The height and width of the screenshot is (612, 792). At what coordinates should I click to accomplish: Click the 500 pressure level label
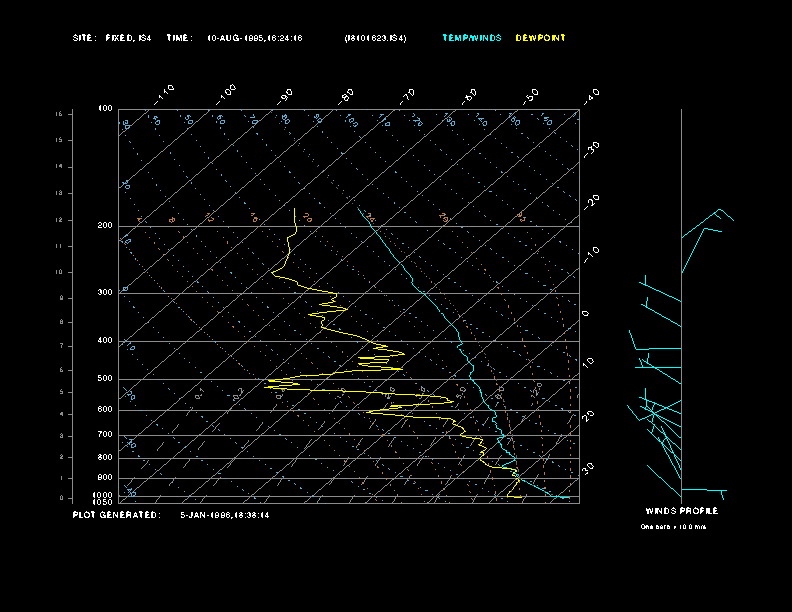pos(105,379)
